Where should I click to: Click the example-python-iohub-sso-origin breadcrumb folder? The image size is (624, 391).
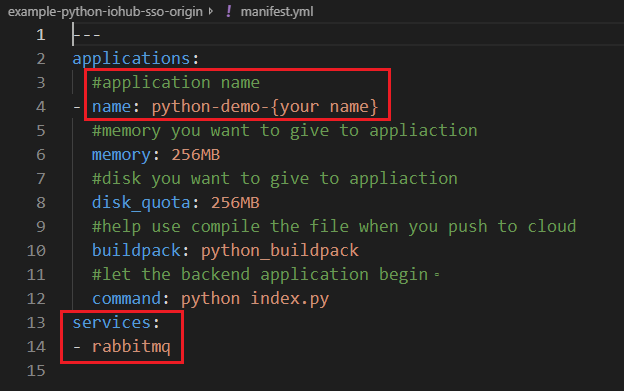(105, 12)
